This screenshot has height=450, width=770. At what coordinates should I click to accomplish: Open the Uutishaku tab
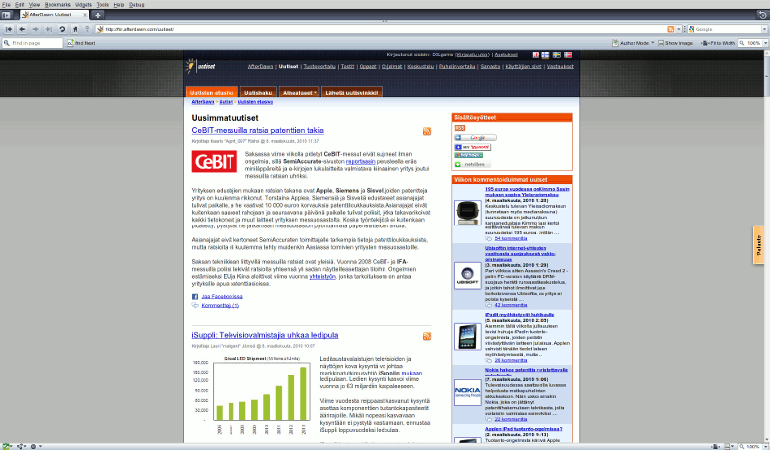(258, 92)
